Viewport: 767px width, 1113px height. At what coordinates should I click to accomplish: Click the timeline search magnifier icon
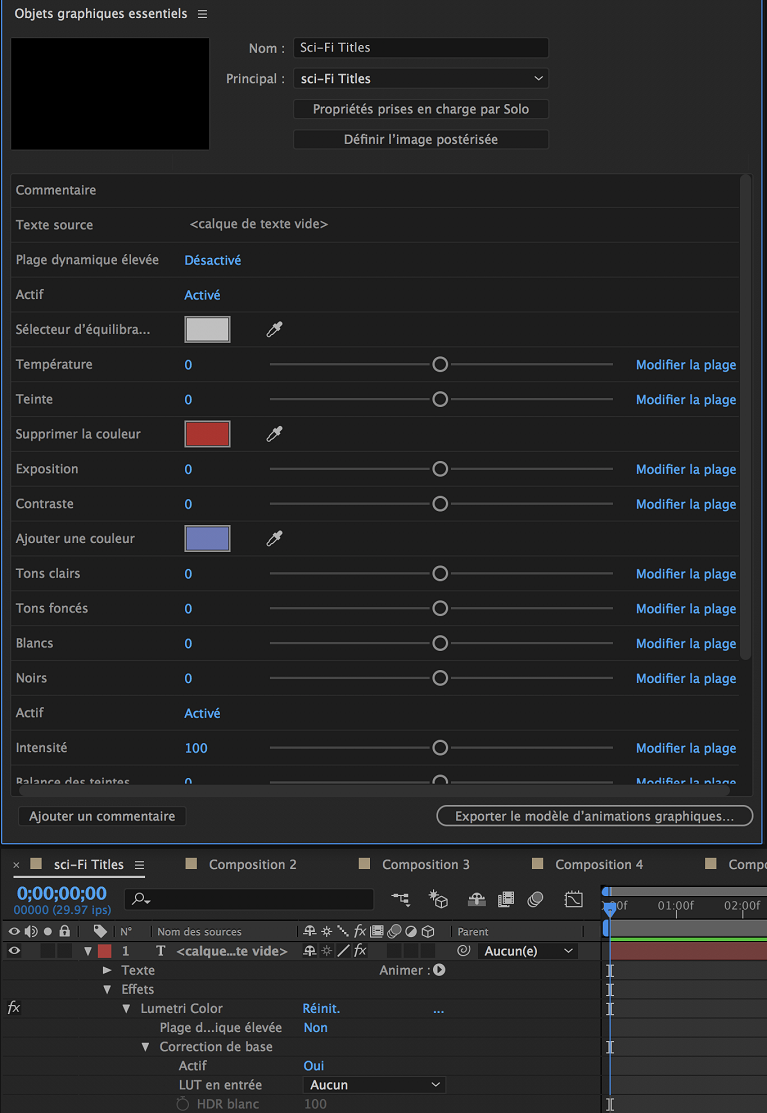point(140,899)
